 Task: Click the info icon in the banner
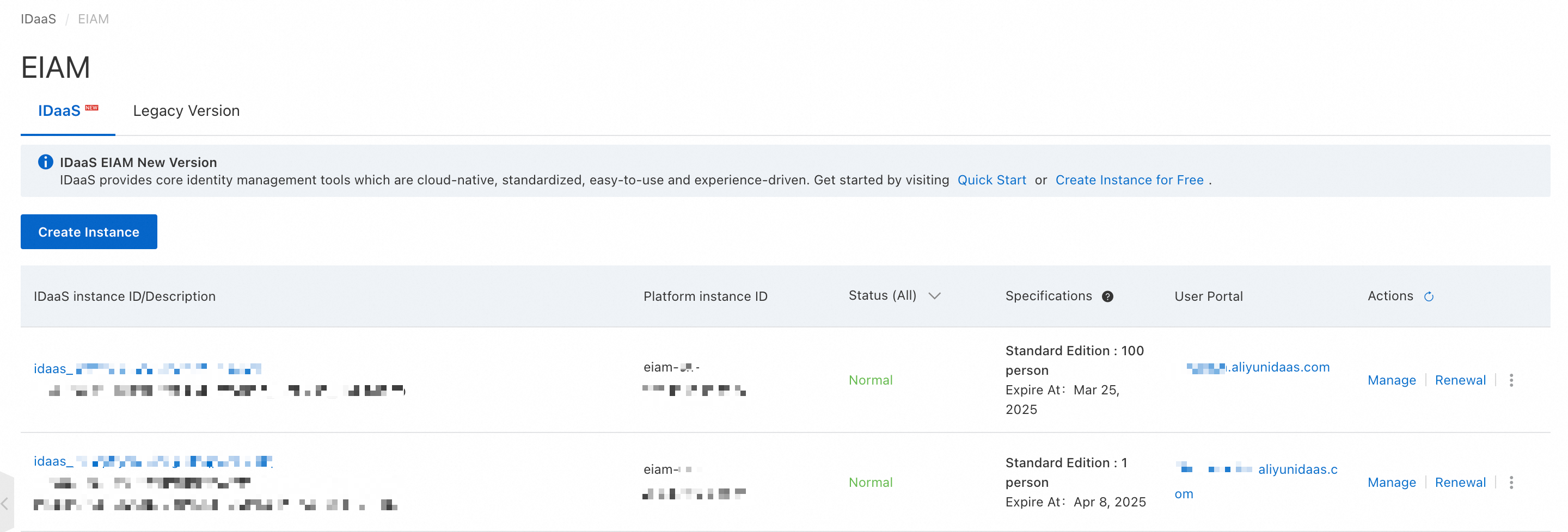coord(45,162)
